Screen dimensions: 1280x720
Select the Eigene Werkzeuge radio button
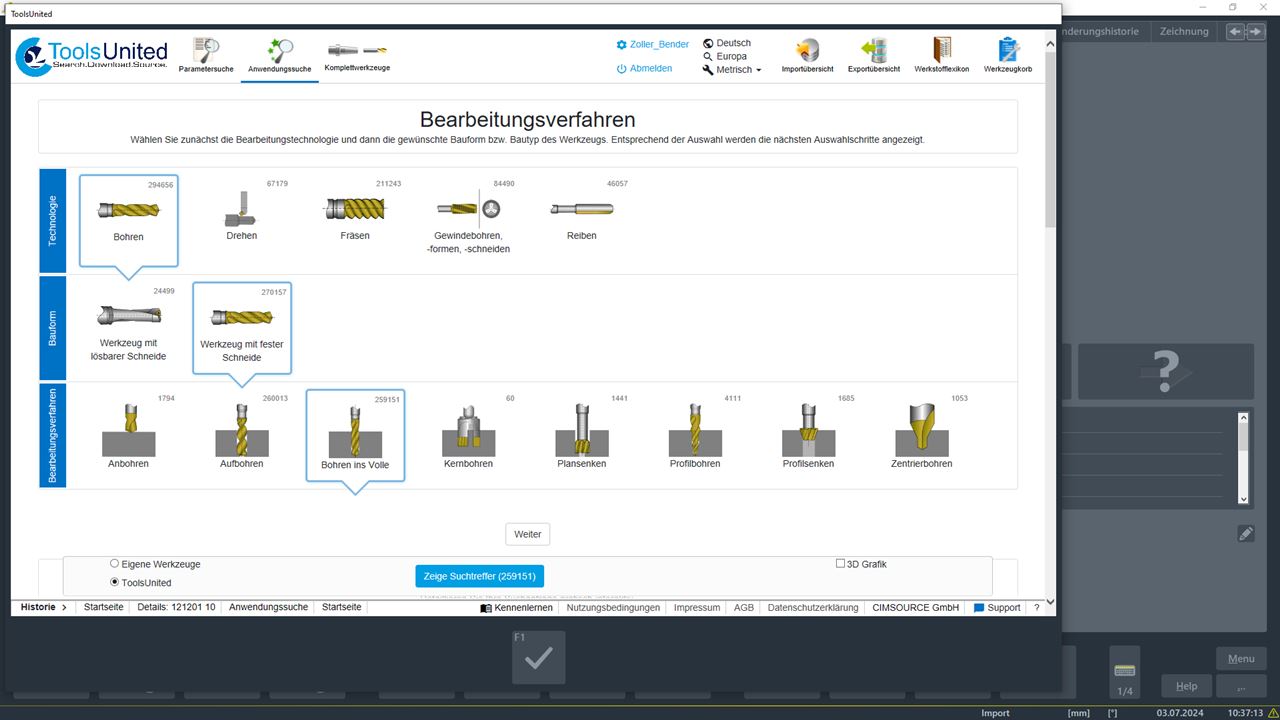[x=115, y=563]
